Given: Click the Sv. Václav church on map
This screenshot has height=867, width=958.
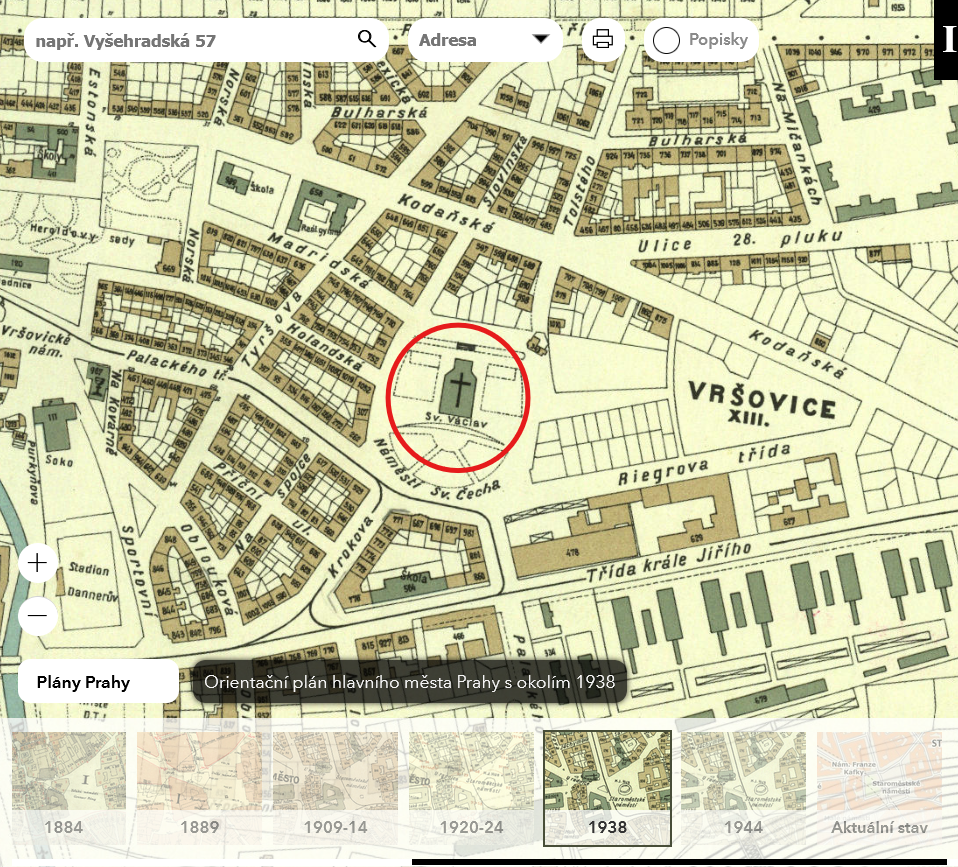Looking at the screenshot, I should [459, 385].
